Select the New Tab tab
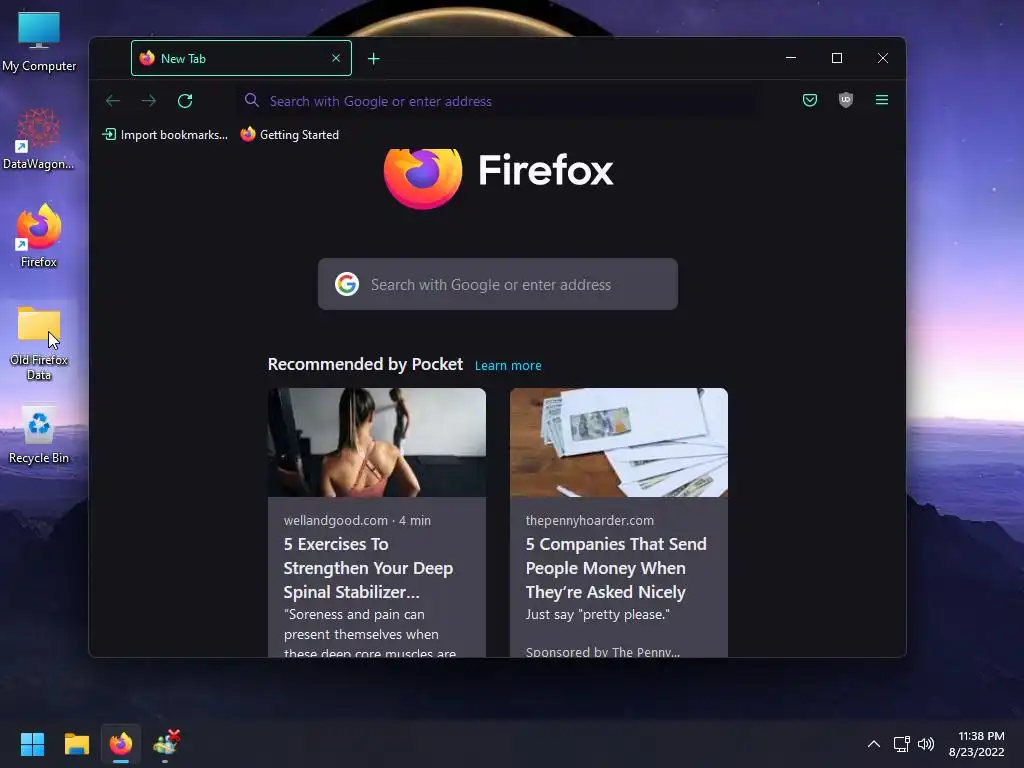The width and height of the screenshot is (1024, 768). (x=241, y=58)
